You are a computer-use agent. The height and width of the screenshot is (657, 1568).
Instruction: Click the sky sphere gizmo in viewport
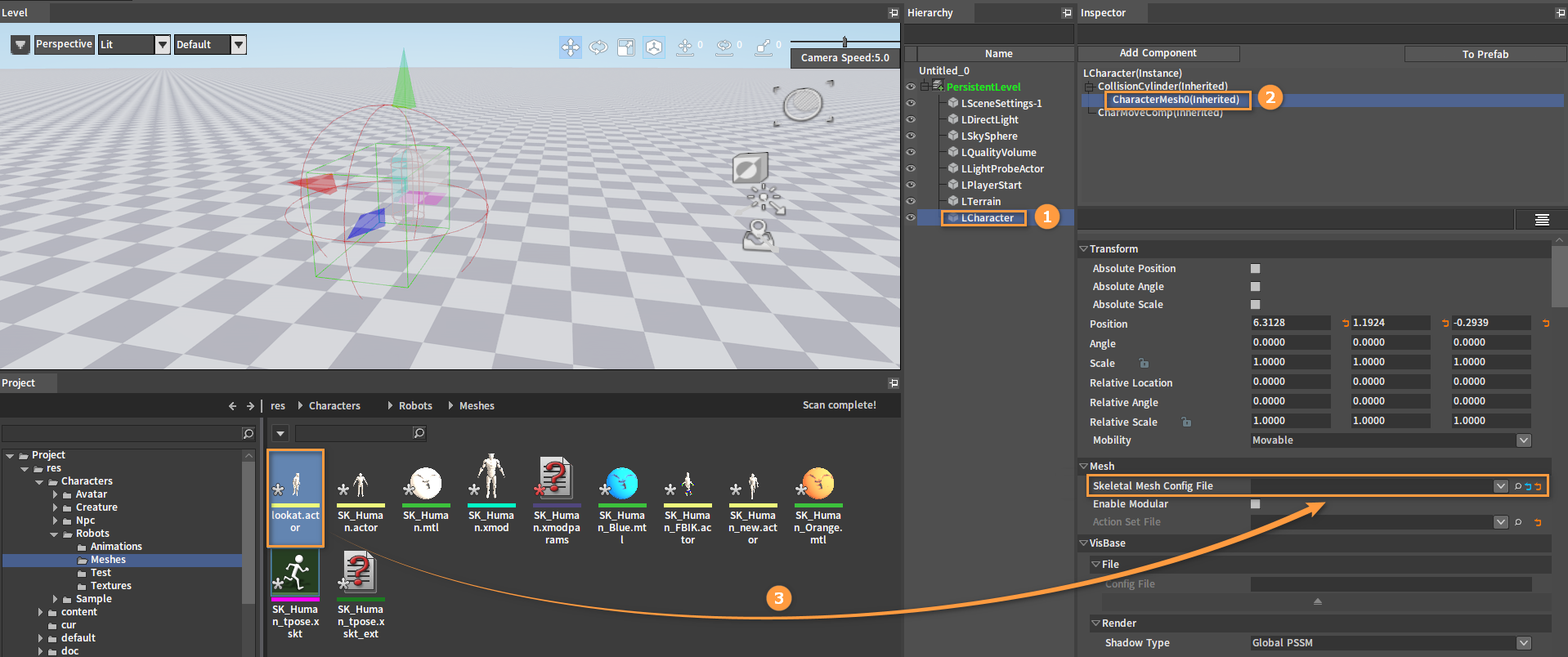[x=803, y=104]
